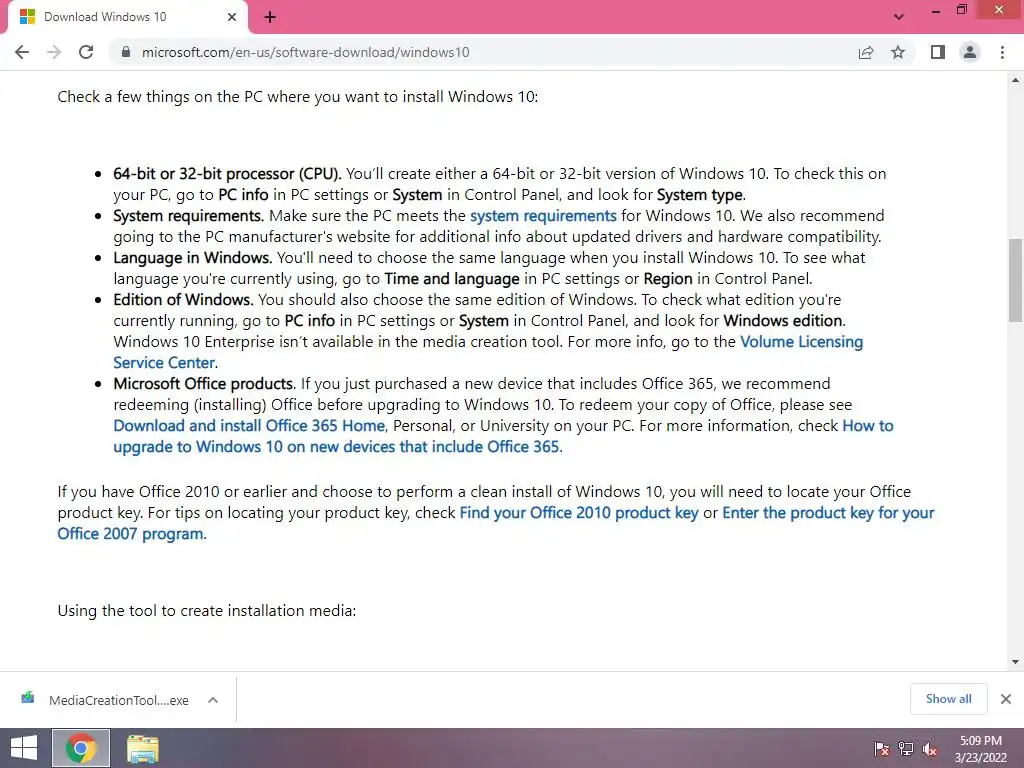The height and width of the screenshot is (768, 1024).
Task: Click the 'Language in Windows.' bold text
Action: coord(193,258)
